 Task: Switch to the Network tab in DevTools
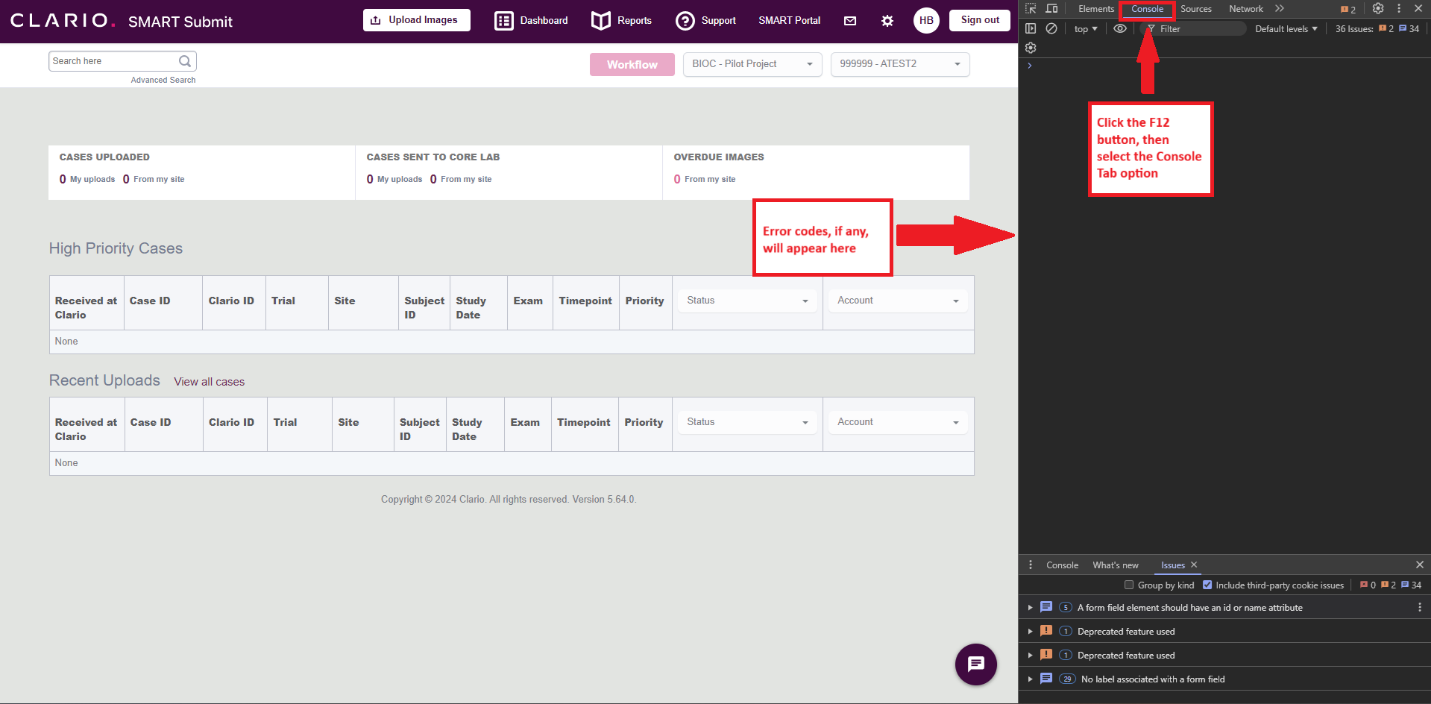click(x=1245, y=8)
